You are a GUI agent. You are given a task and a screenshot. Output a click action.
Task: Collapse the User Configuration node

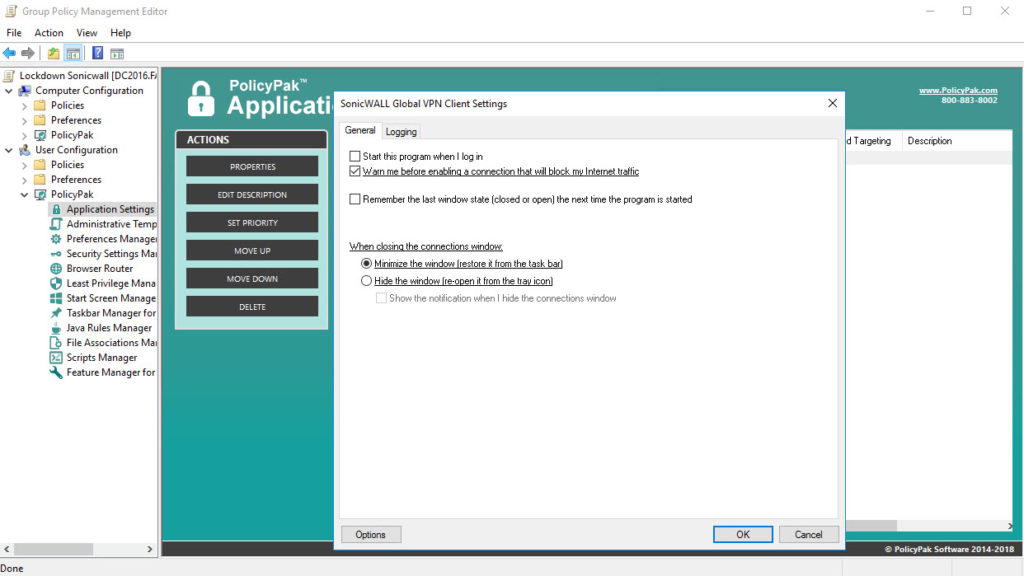click(8, 150)
